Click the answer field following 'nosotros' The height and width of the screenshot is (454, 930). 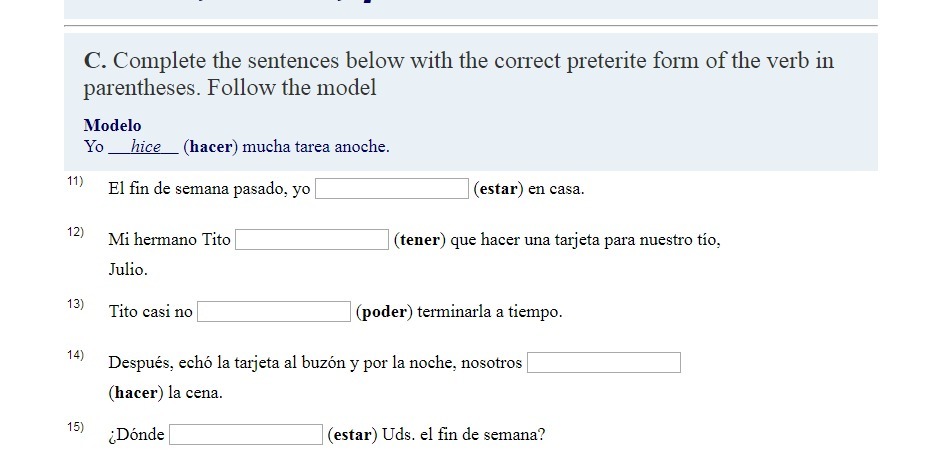pos(604,363)
